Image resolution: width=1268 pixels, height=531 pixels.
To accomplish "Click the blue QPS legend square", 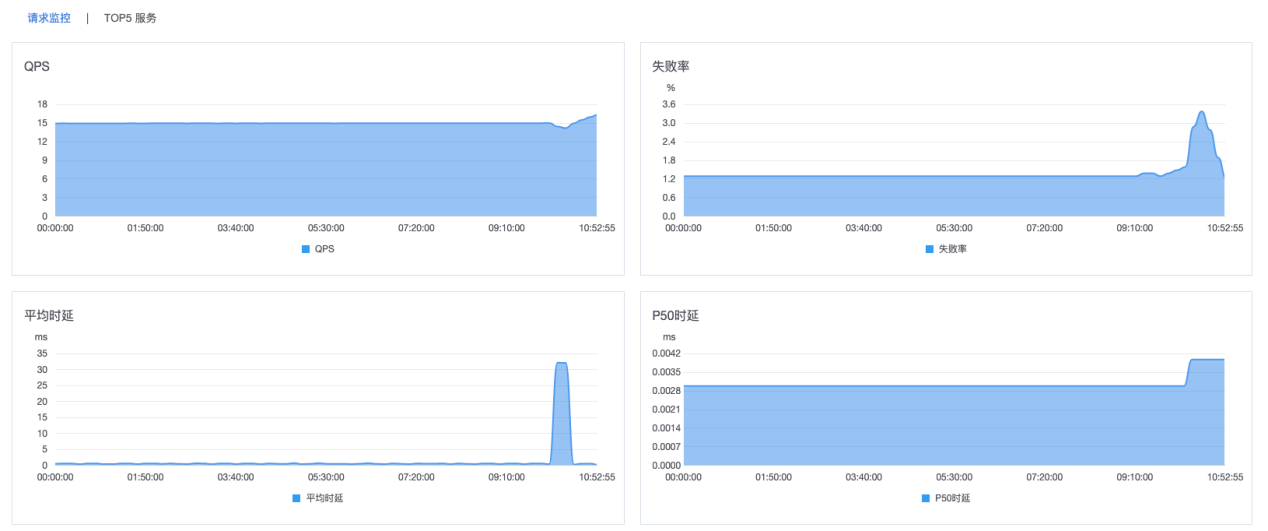I will click(306, 249).
